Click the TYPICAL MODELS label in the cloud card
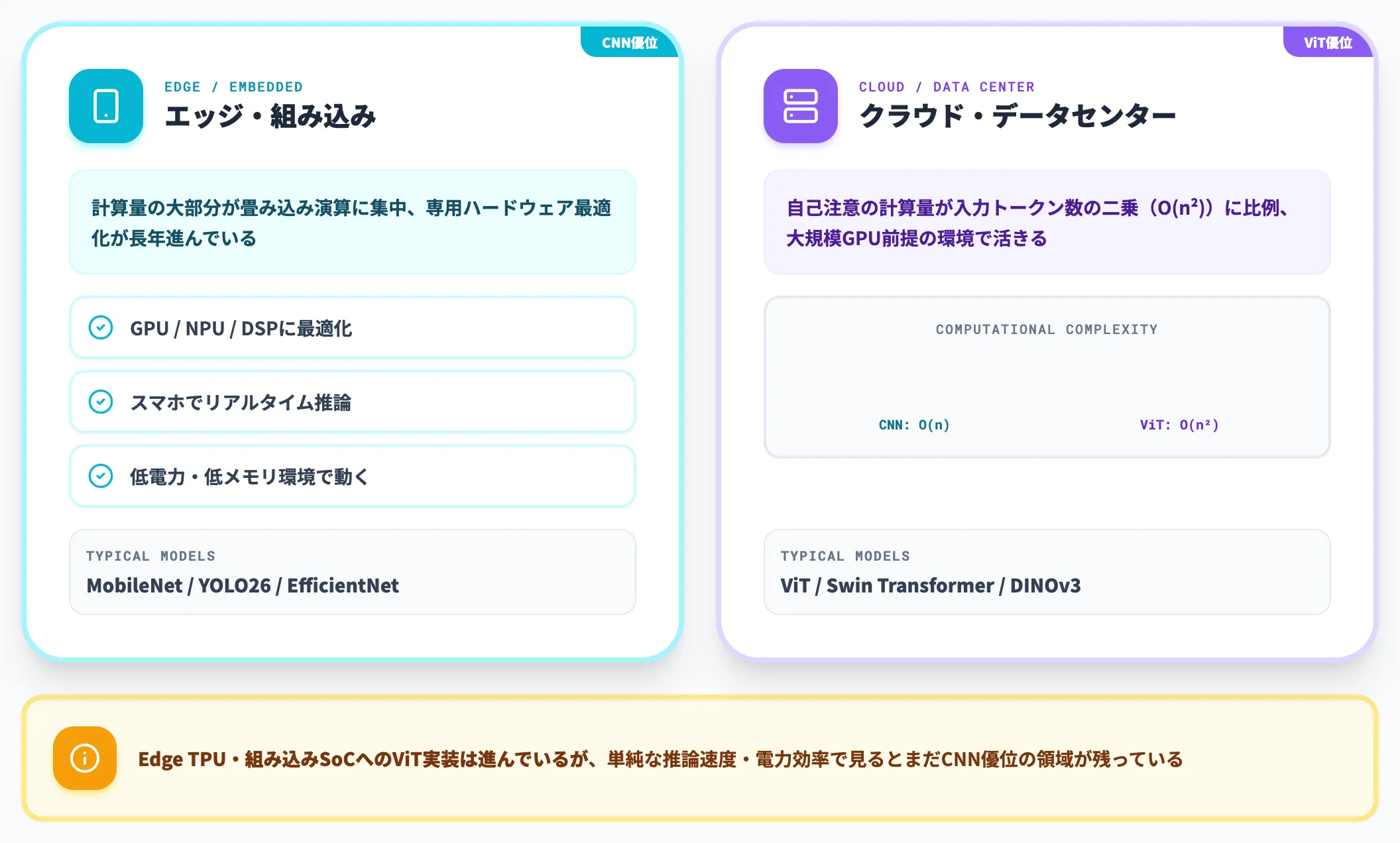This screenshot has width=1400, height=843. (x=845, y=556)
